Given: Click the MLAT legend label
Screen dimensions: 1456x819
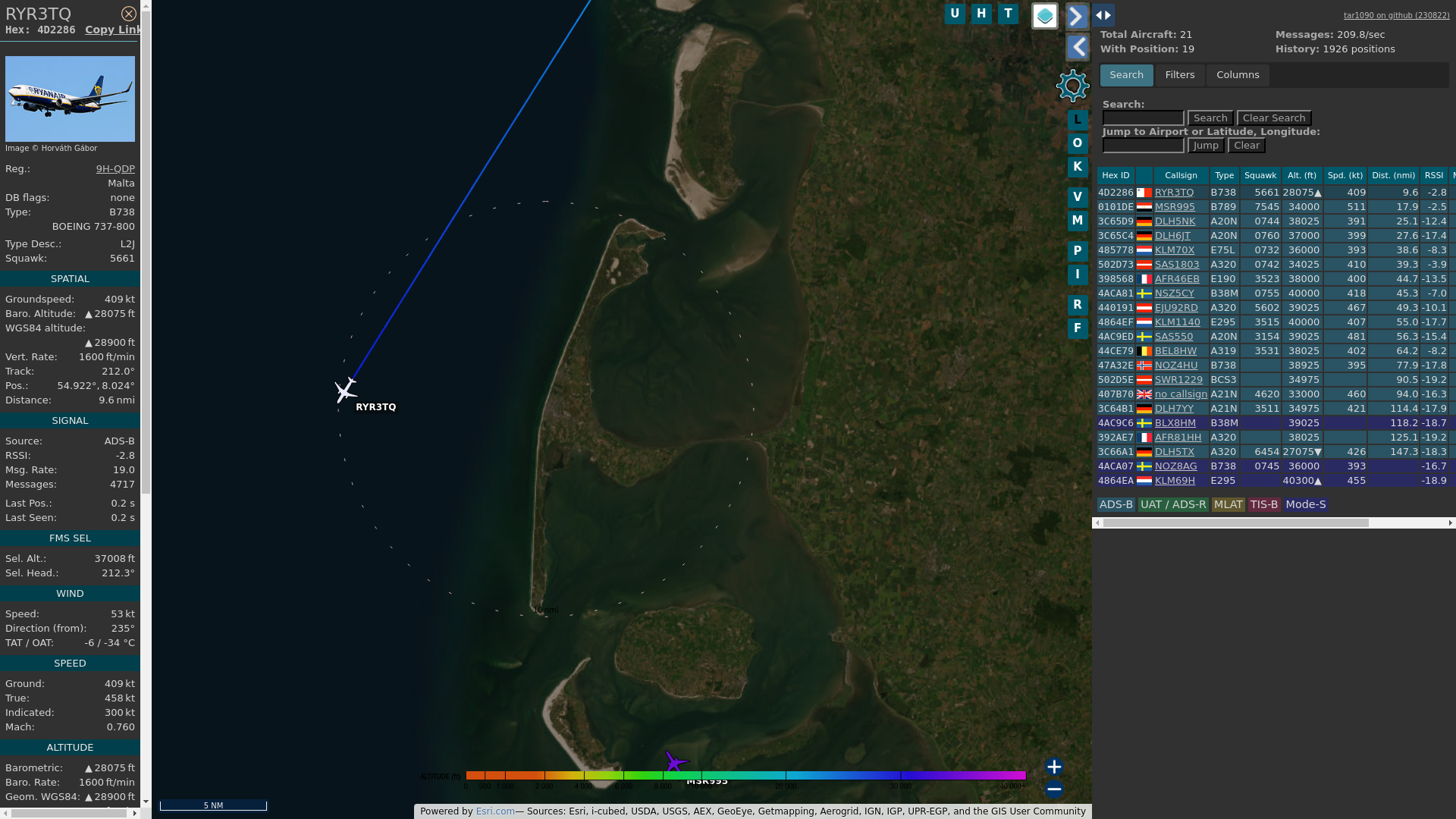Looking at the screenshot, I should [1228, 505].
